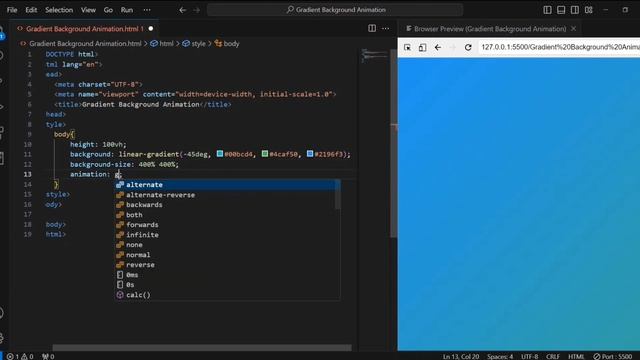
Task: Open the Run menu
Action: pos(127,10)
